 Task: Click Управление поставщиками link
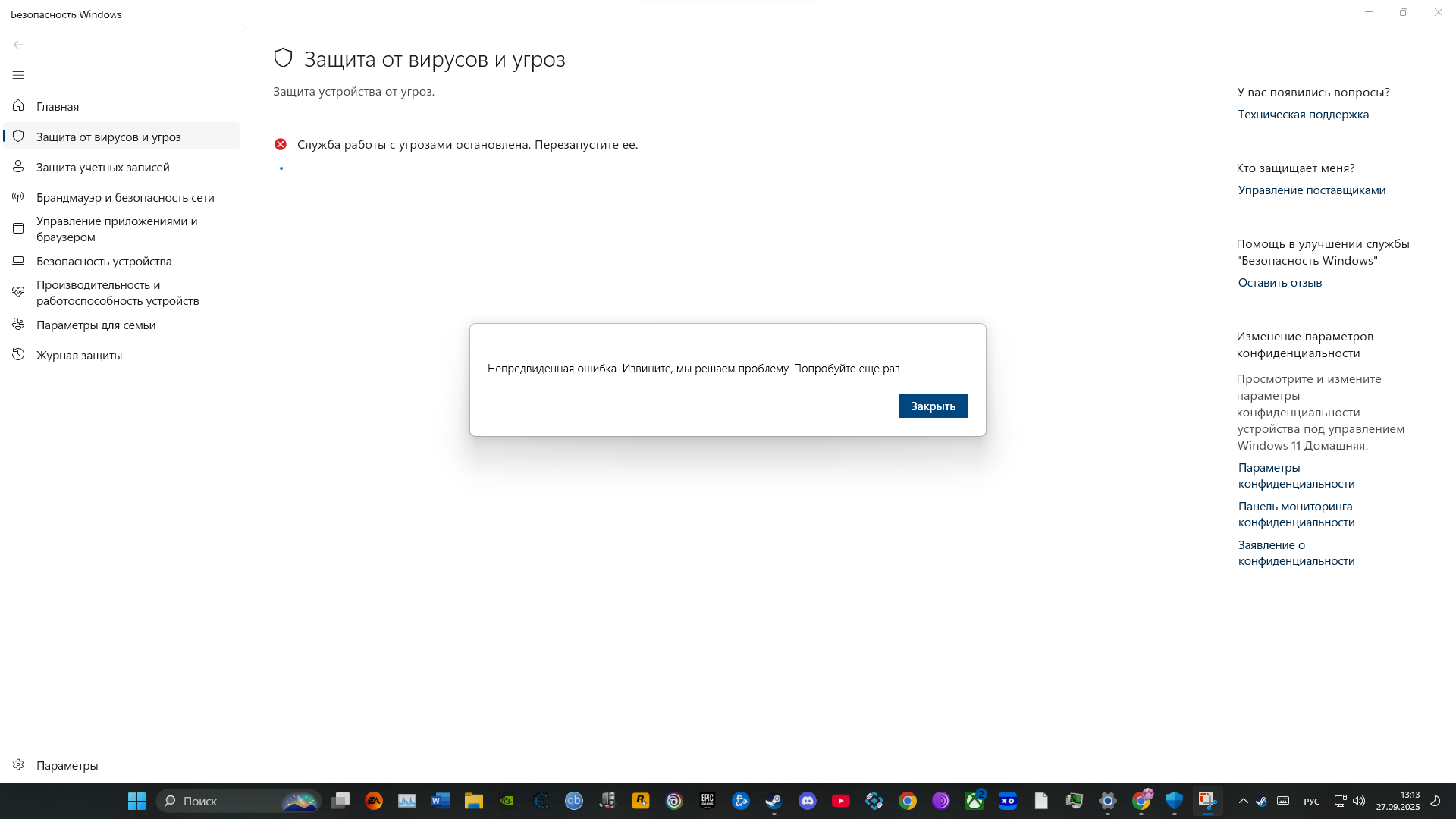(1311, 190)
